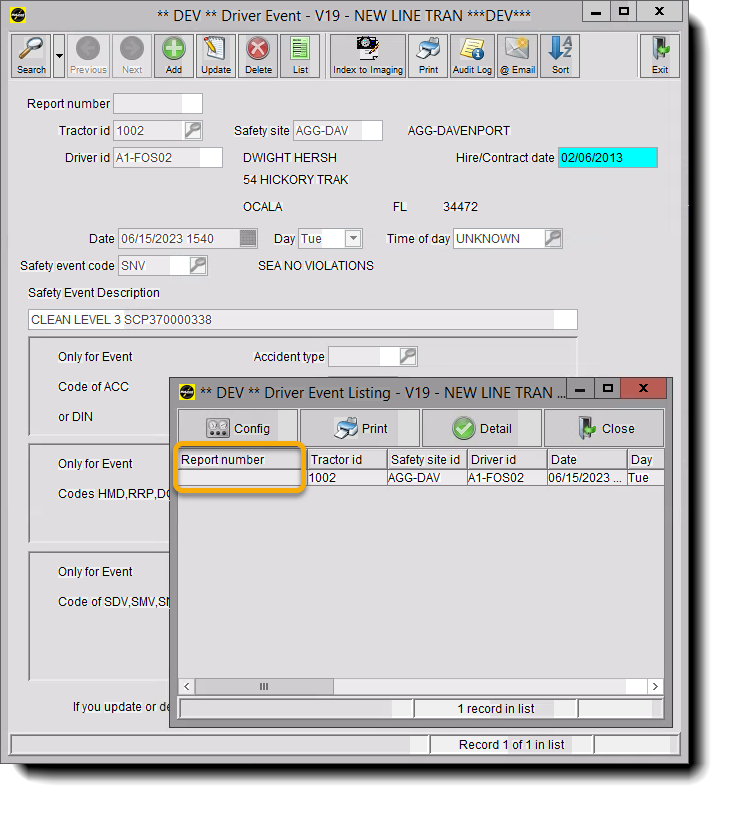The height and width of the screenshot is (822, 747).
Task: Click the Safety site id column header
Action: tap(427, 459)
